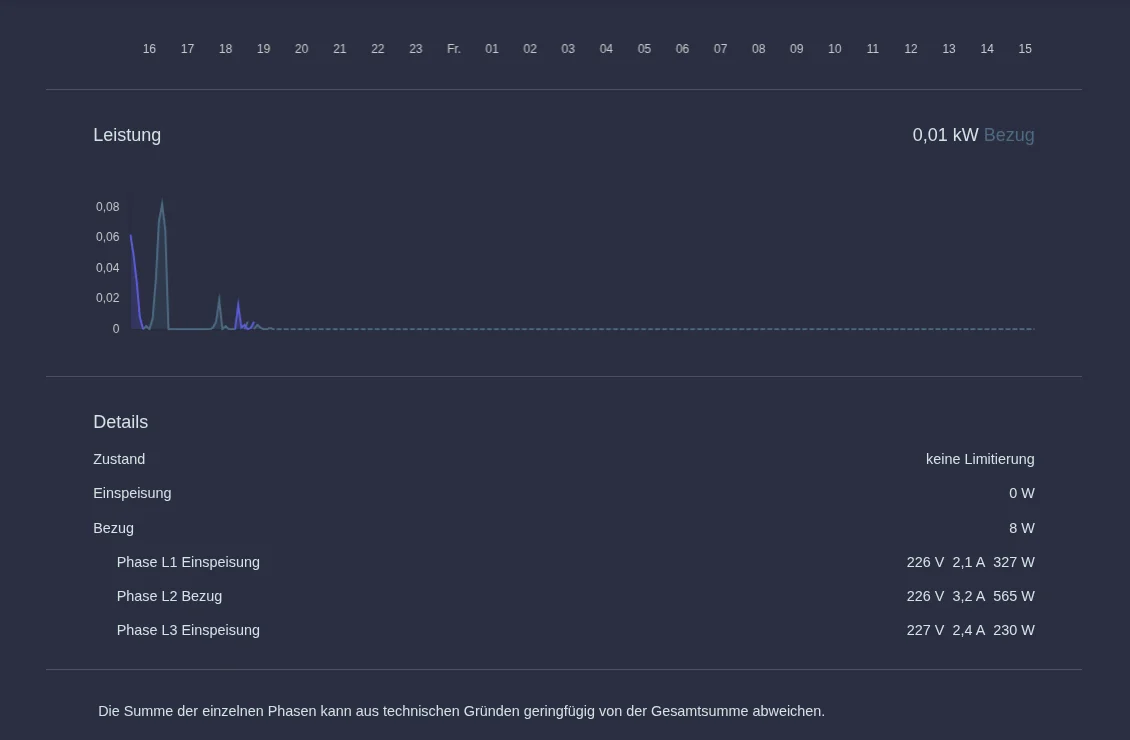Click the Bezug label beside 0,01 kW
1130x740 pixels.
(x=1009, y=135)
